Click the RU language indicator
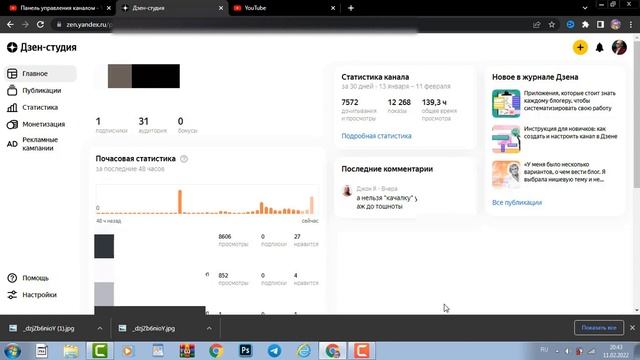Screen dimensions: 640x360 (544, 349)
